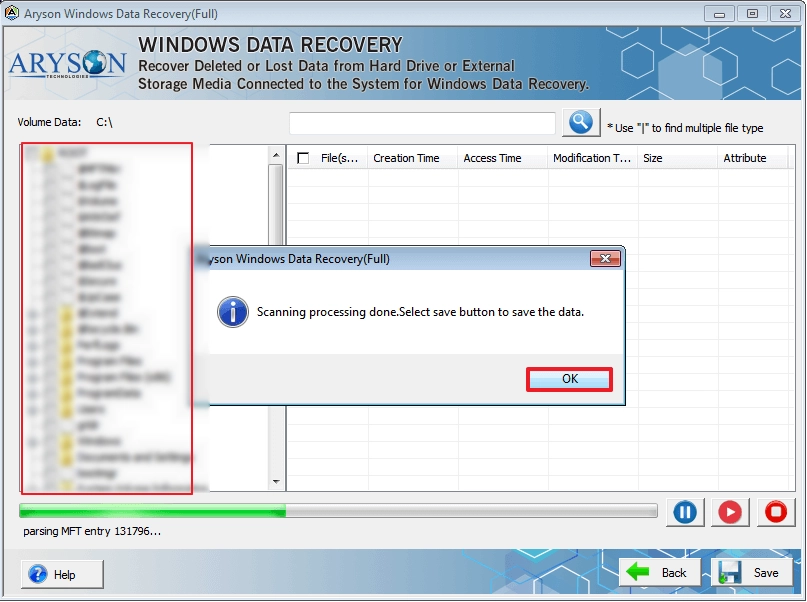This screenshot has height=602, width=807.
Task: Click Save to save recovered data
Action: (752, 572)
